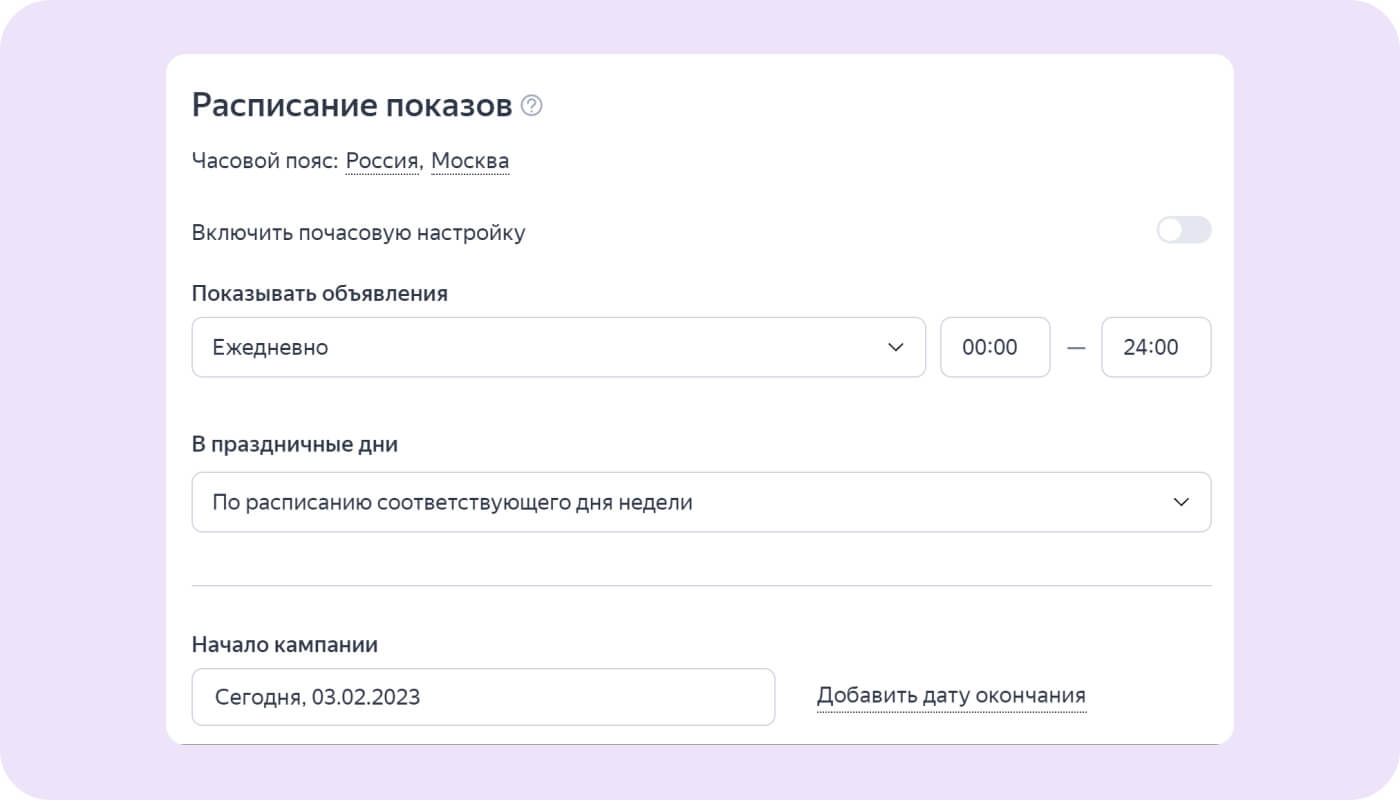The width and height of the screenshot is (1400, 800).
Task: Click the Добавить дату окончания link
Action: [x=951, y=695]
